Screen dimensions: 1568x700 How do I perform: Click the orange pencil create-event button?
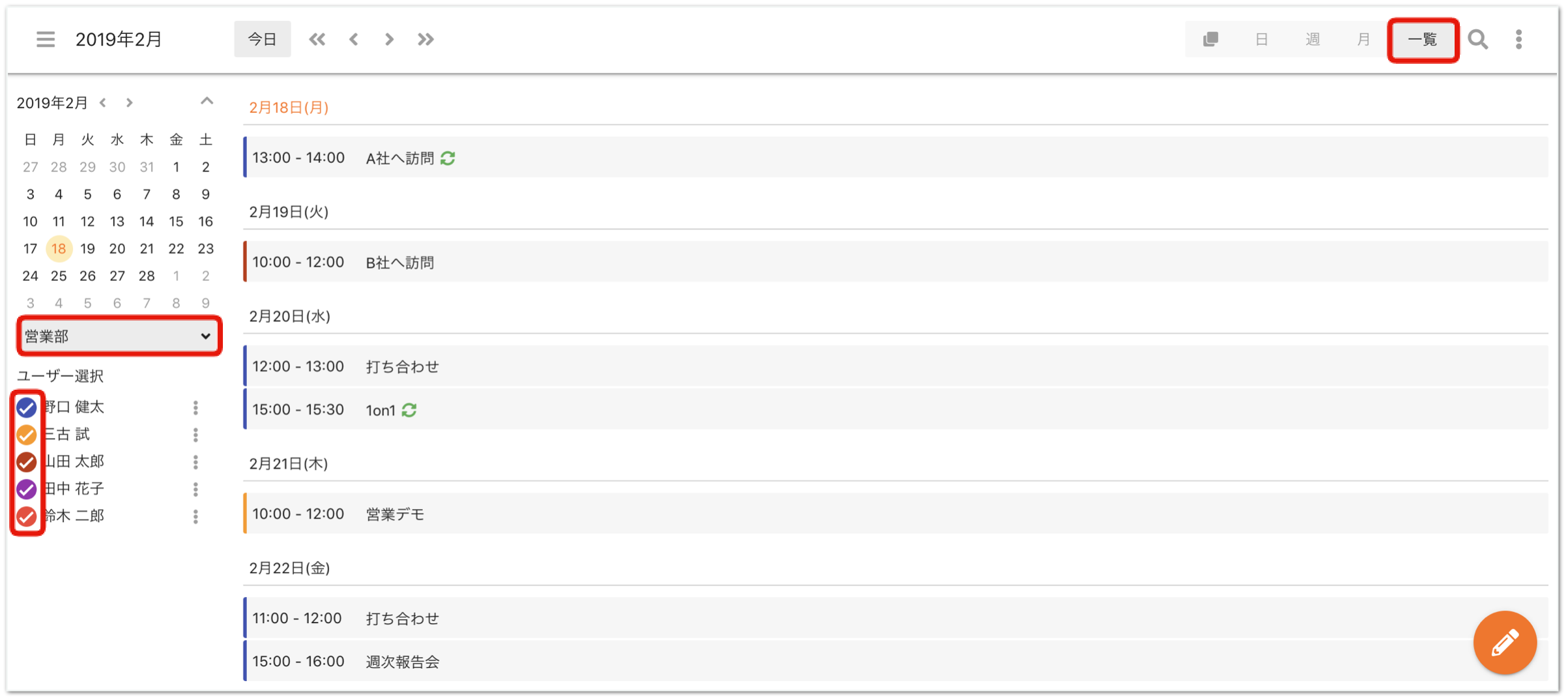[1505, 642]
